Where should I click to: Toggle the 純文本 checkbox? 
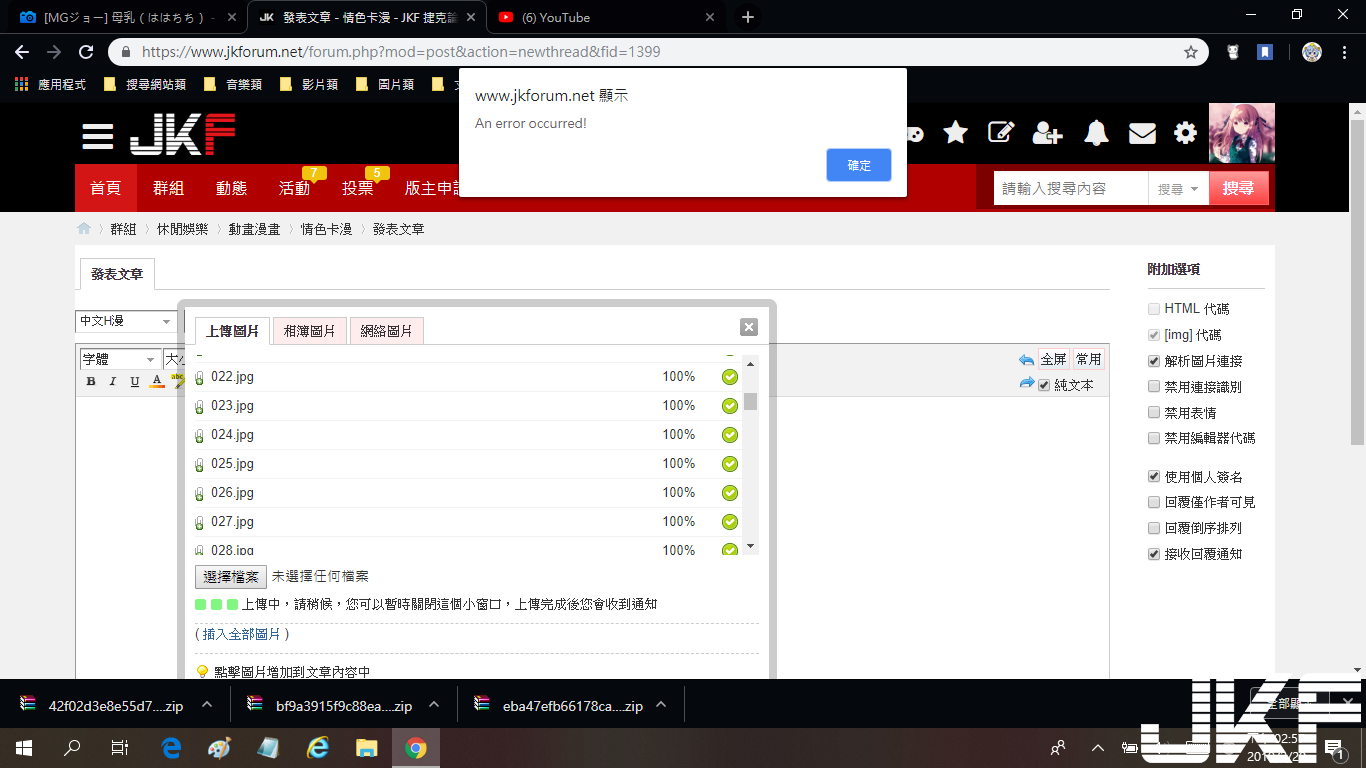(x=1044, y=385)
